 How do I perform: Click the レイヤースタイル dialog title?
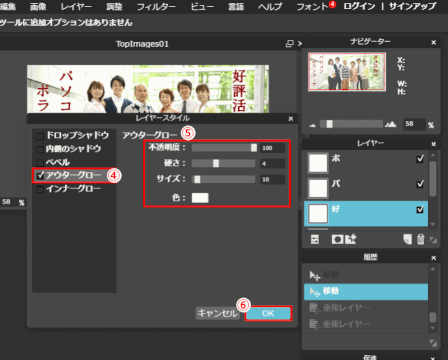(162, 118)
